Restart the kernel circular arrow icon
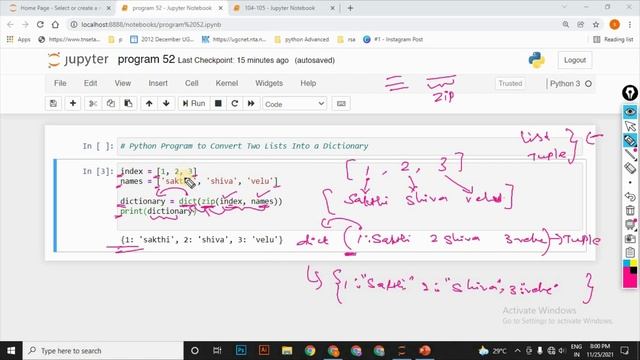 [235, 104]
